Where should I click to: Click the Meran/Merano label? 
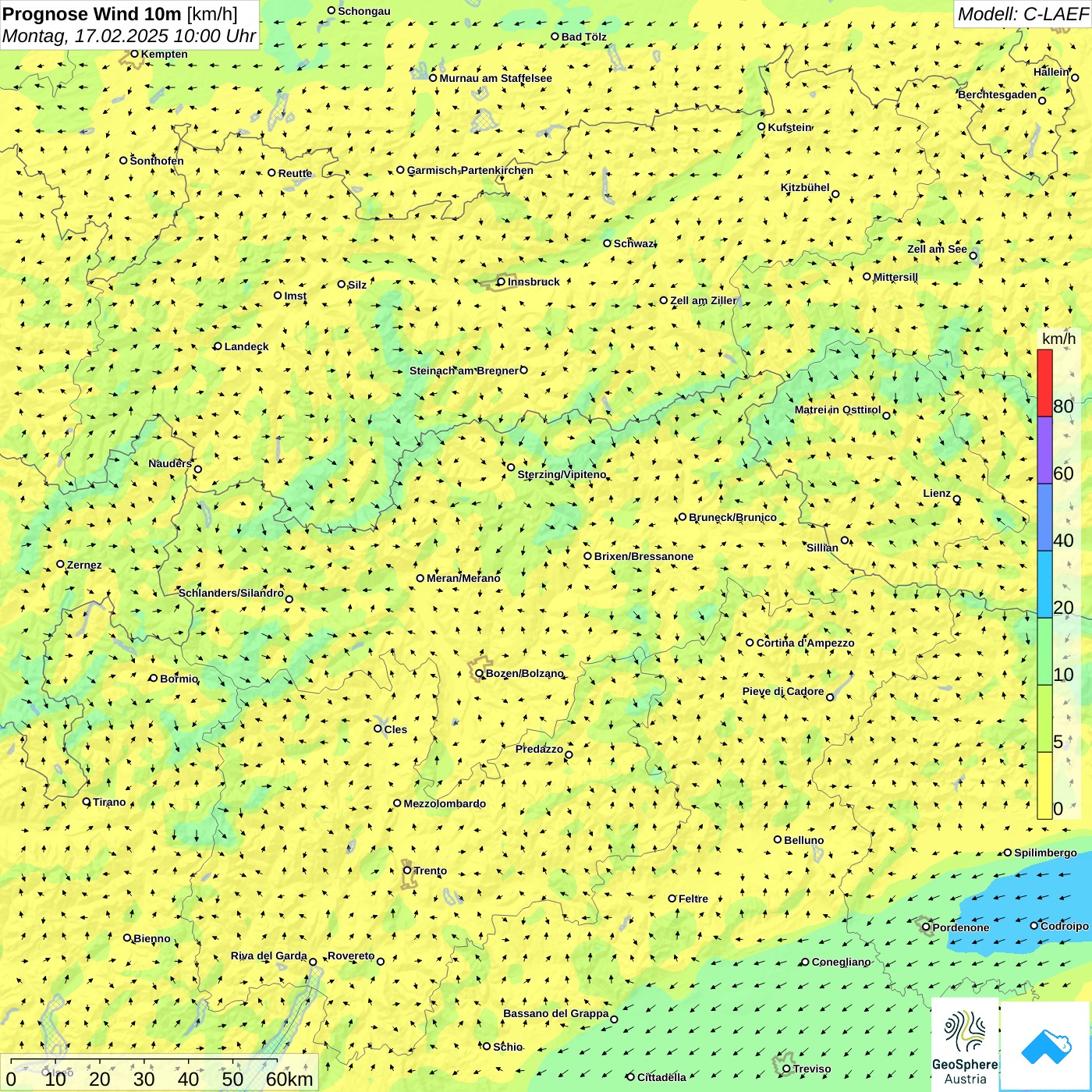click(x=463, y=578)
